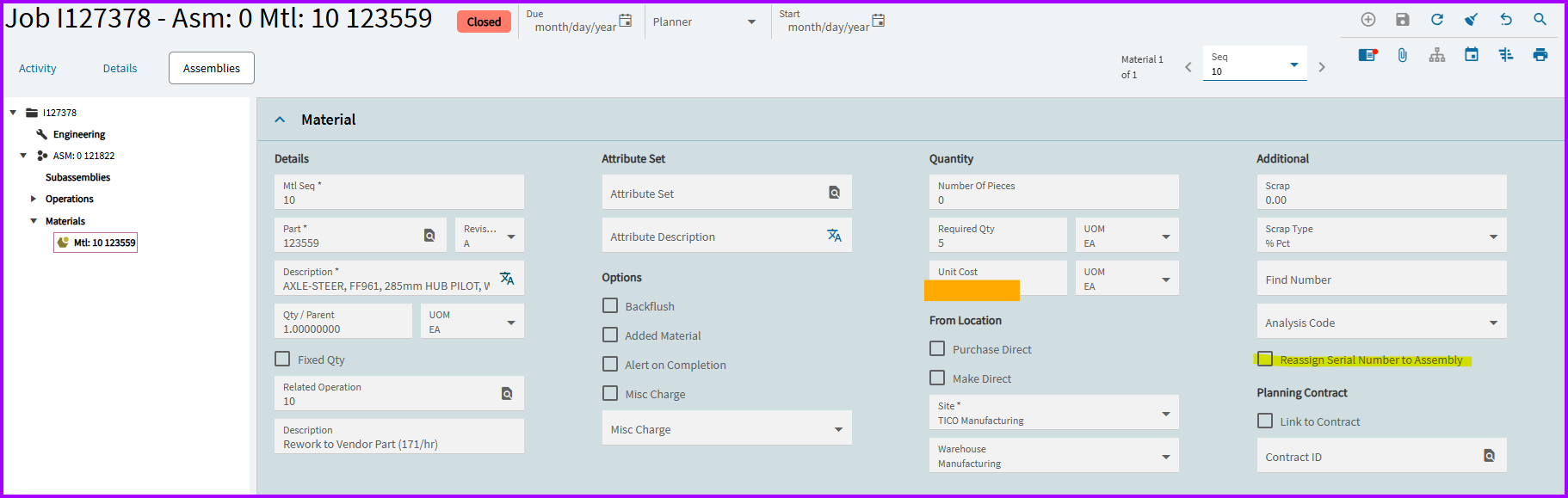Go to previous material with left chevron

[1188, 67]
